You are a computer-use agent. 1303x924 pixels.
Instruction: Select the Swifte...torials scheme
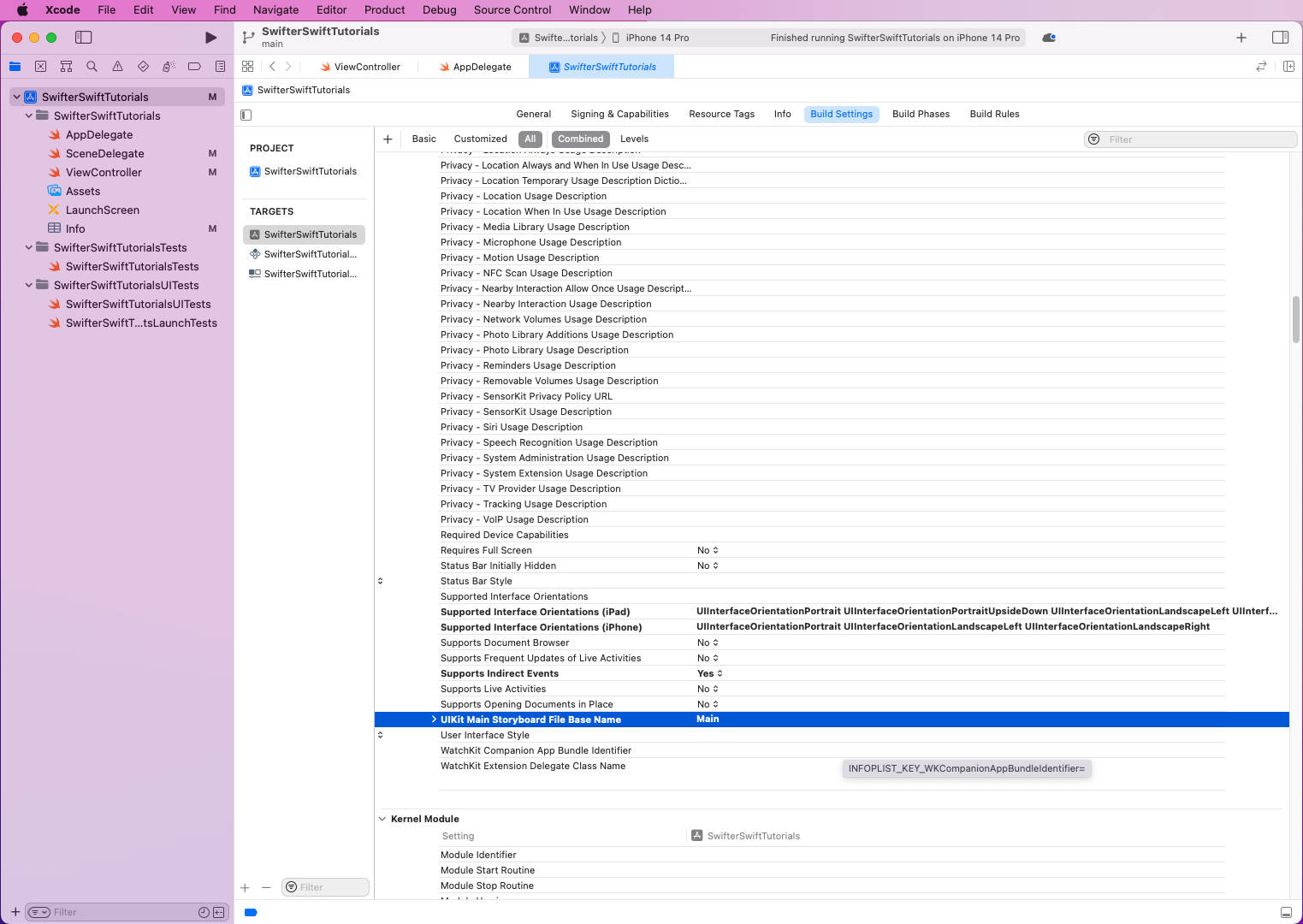click(x=559, y=38)
